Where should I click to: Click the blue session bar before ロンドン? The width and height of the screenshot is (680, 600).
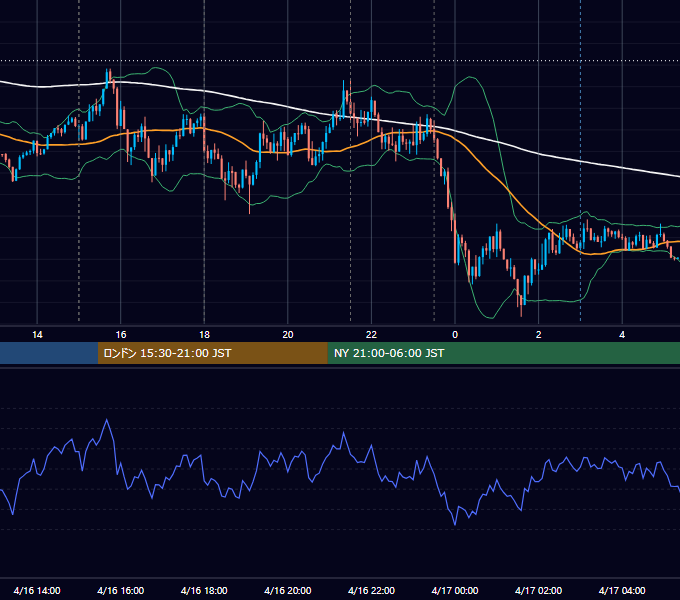point(49,353)
